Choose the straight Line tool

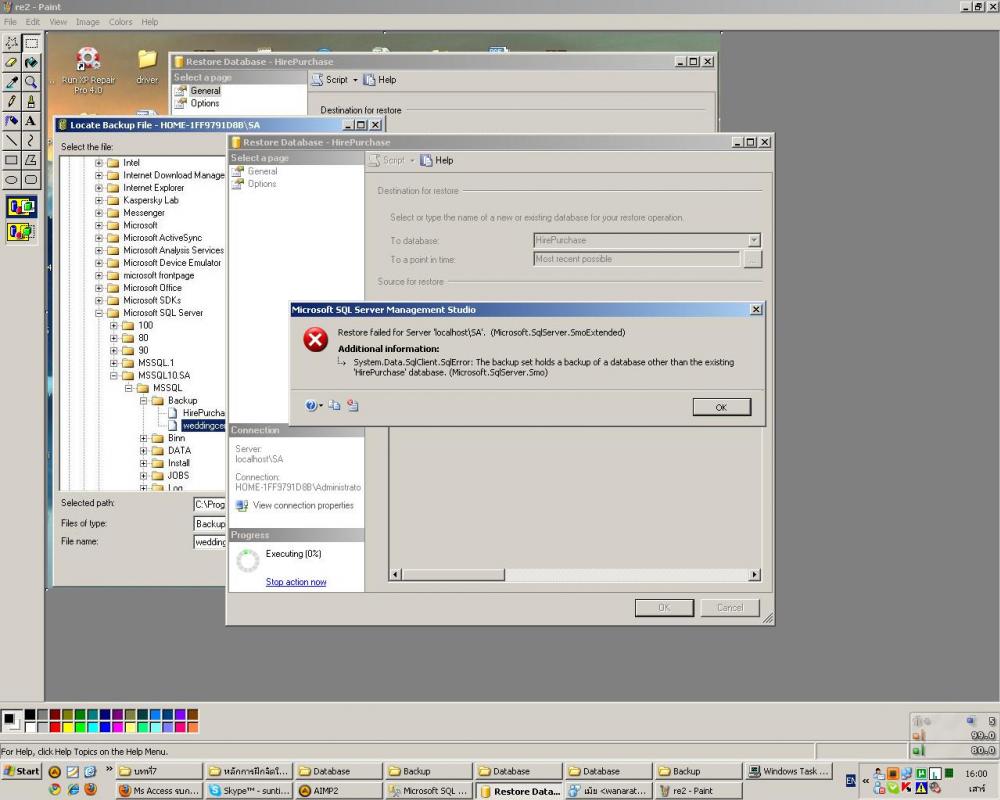11,140
